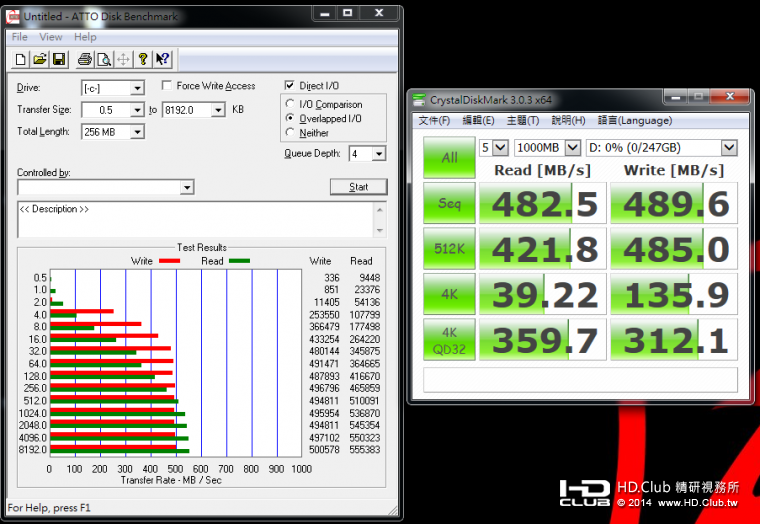760x524 pixels.
Task: Open the 主題(T) menu in CrystalDiskMark
Action: pos(523,121)
